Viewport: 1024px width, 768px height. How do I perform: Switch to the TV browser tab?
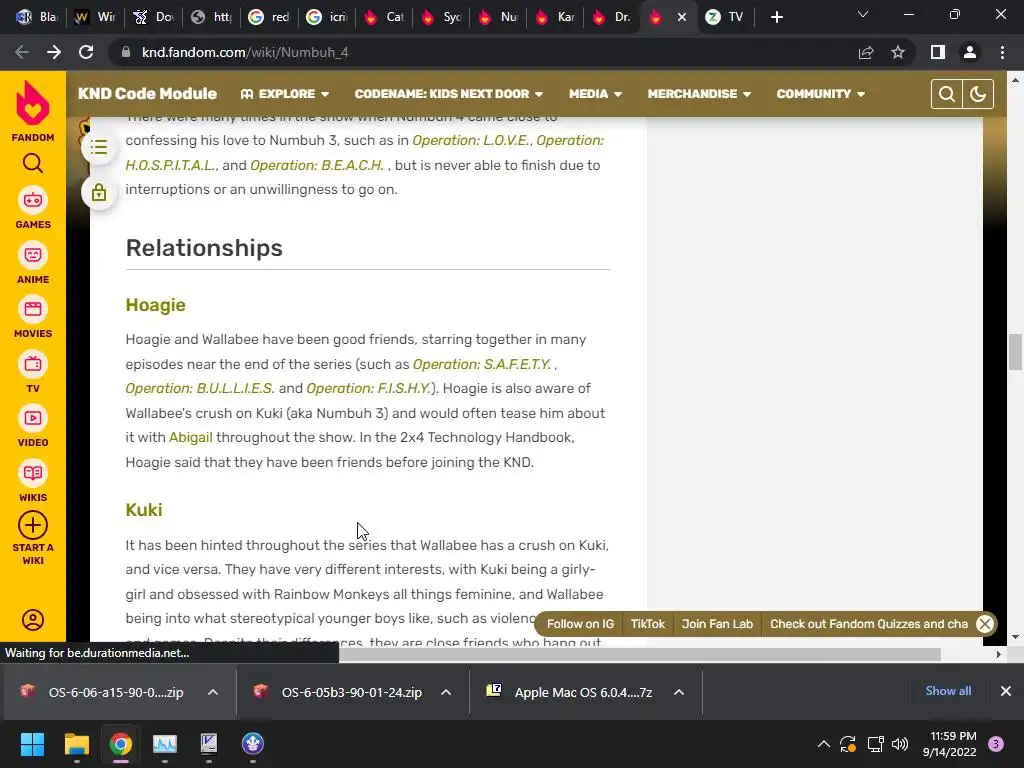(x=725, y=17)
